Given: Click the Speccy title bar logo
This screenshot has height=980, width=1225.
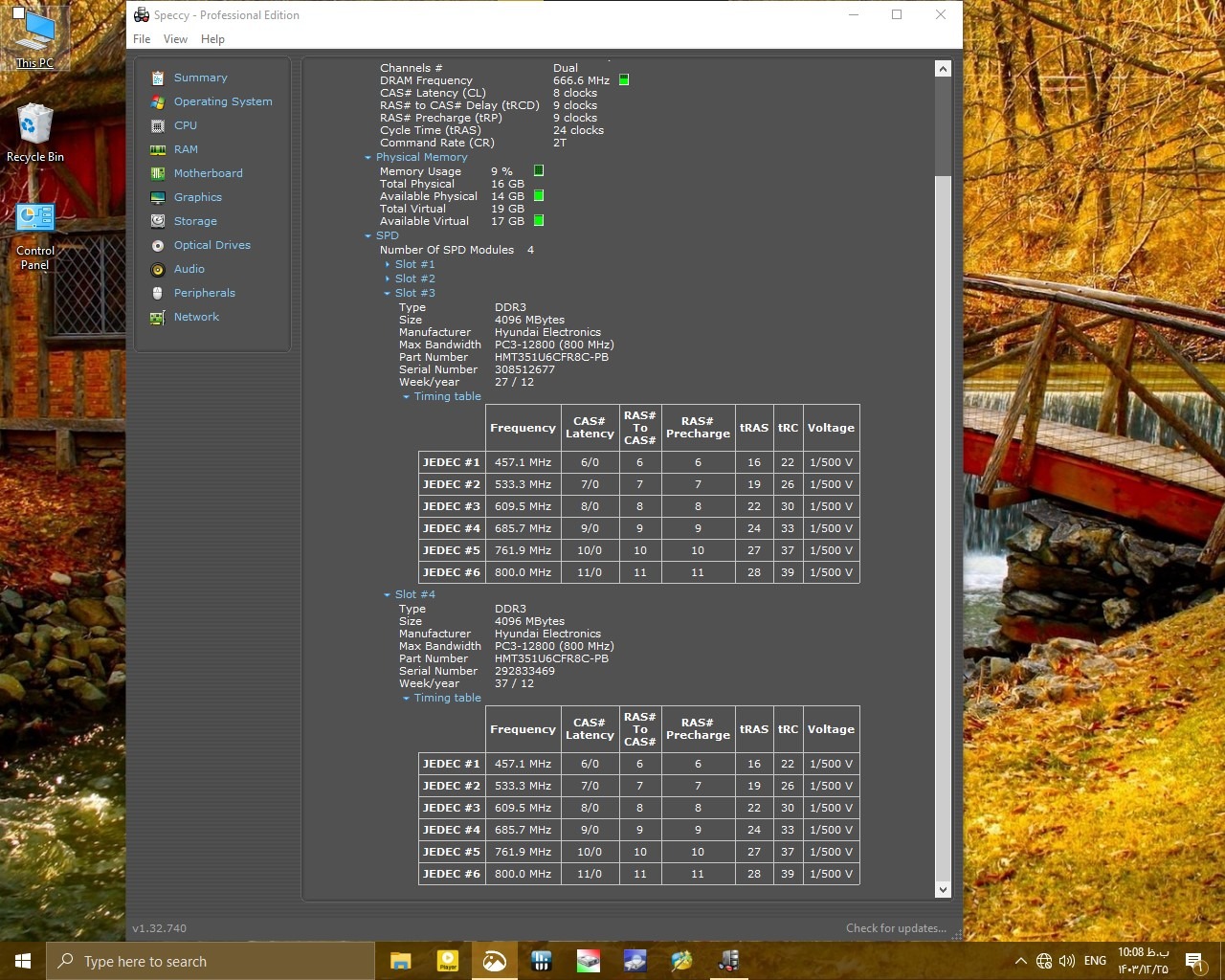Looking at the screenshot, I should [141, 15].
